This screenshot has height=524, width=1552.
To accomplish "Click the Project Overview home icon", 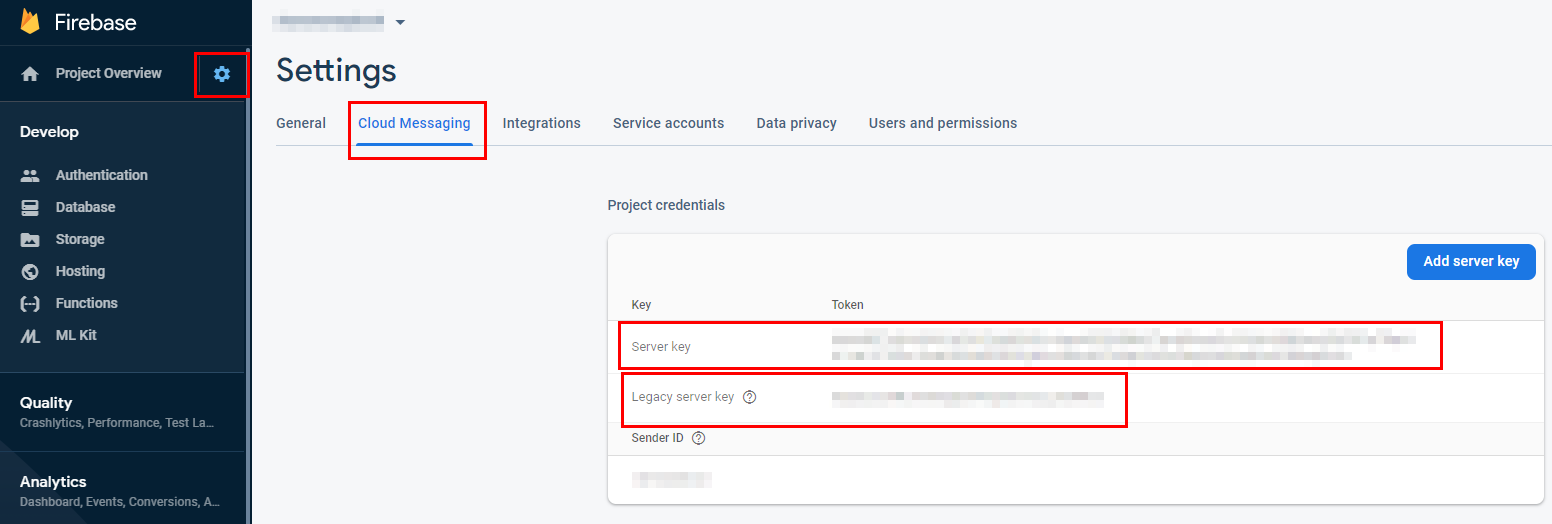I will pos(30,73).
